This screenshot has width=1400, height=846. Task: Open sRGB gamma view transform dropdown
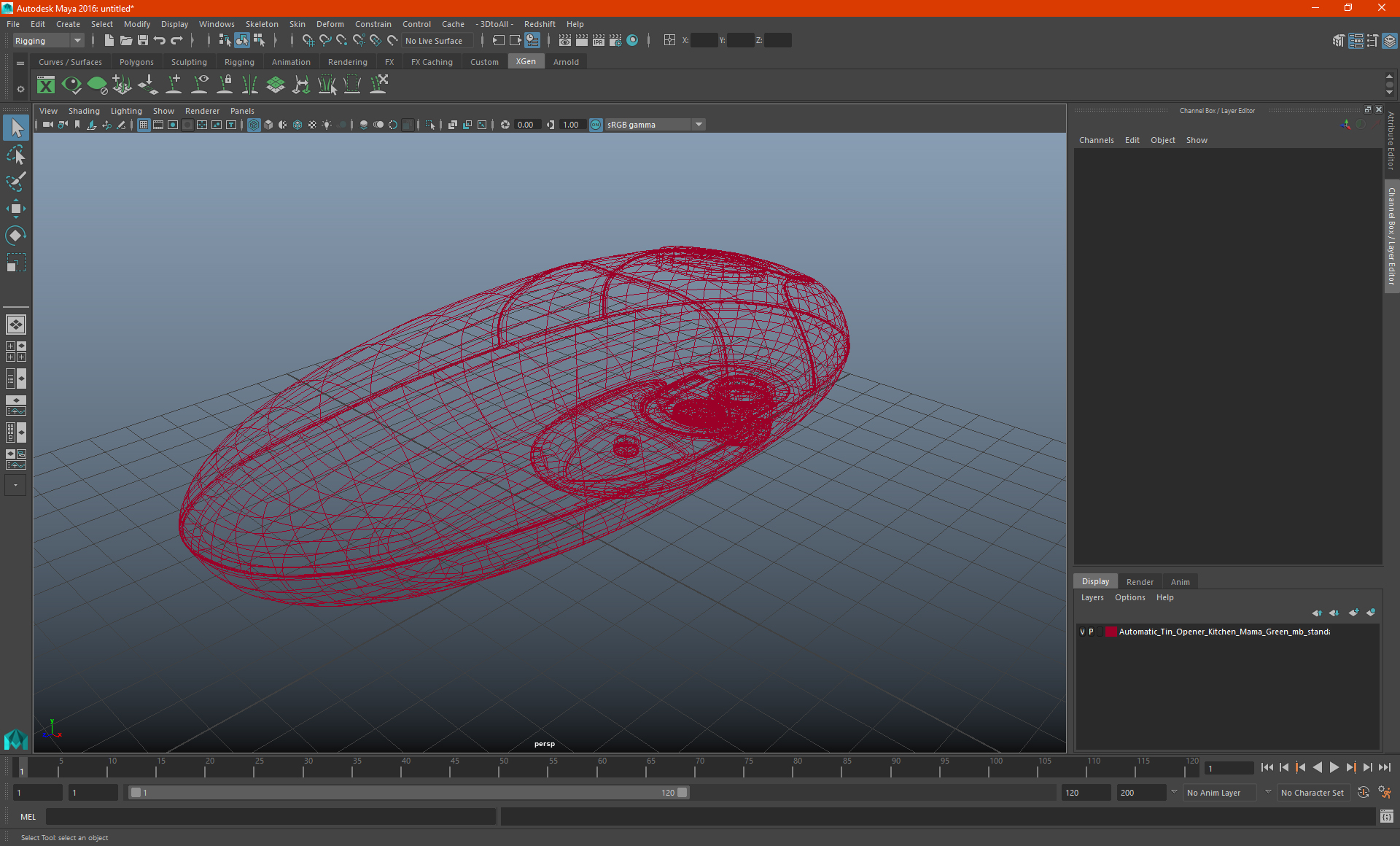[x=655, y=125]
